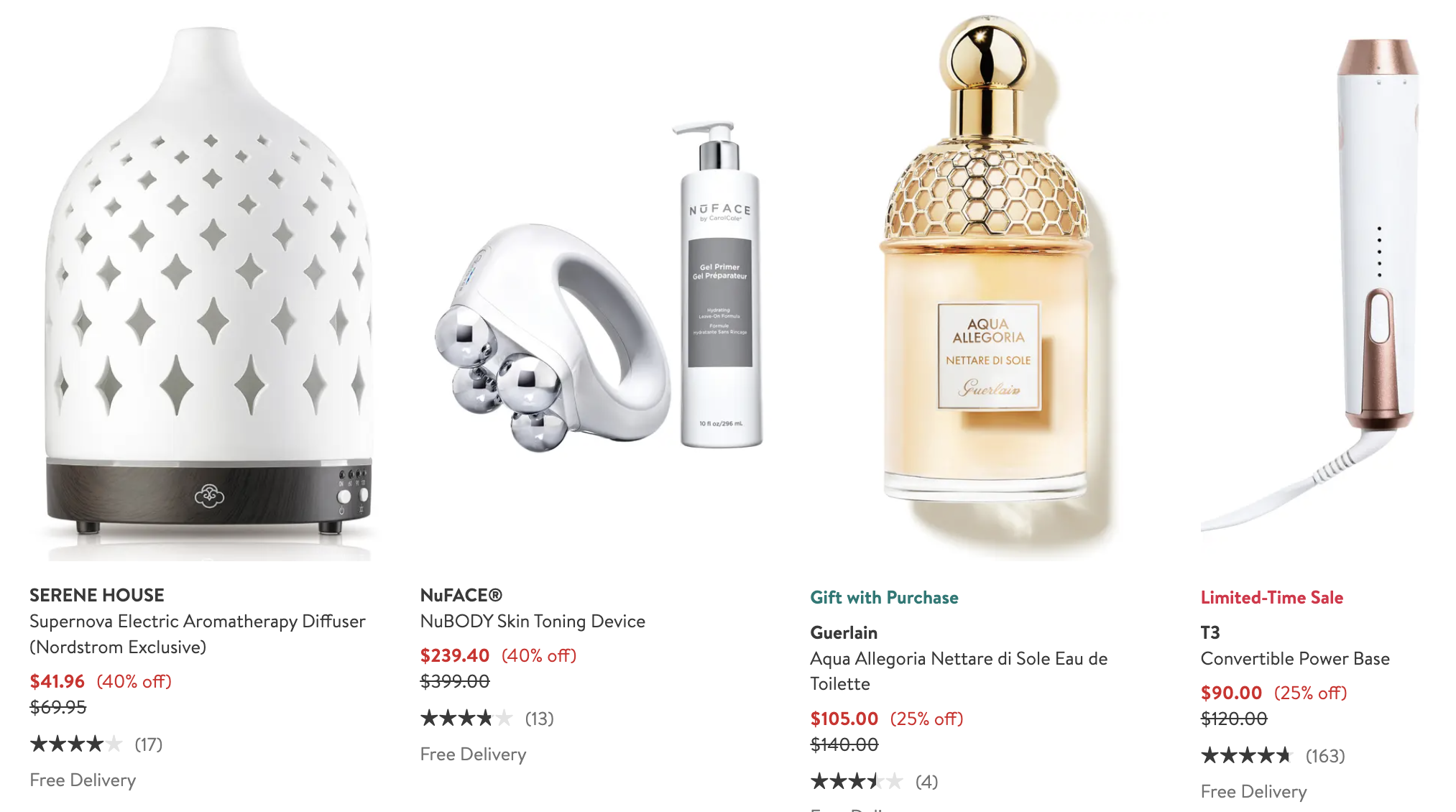Screen dimensions: 1456x812
Task: Click the Guerlain perfume star rating
Action: [x=857, y=781]
